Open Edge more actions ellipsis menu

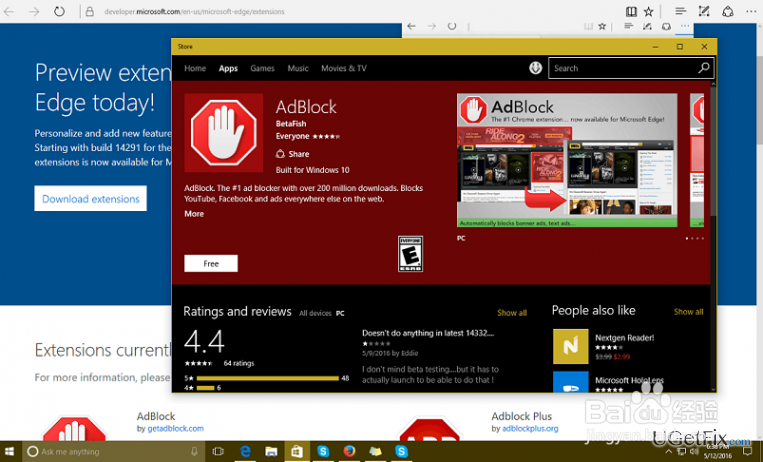point(751,11)
